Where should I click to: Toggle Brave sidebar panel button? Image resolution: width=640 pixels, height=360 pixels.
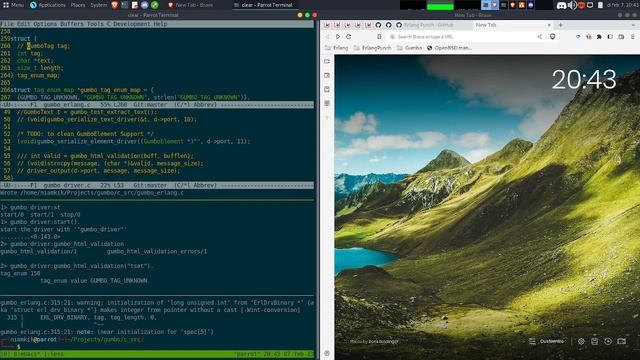coord(610,37)
